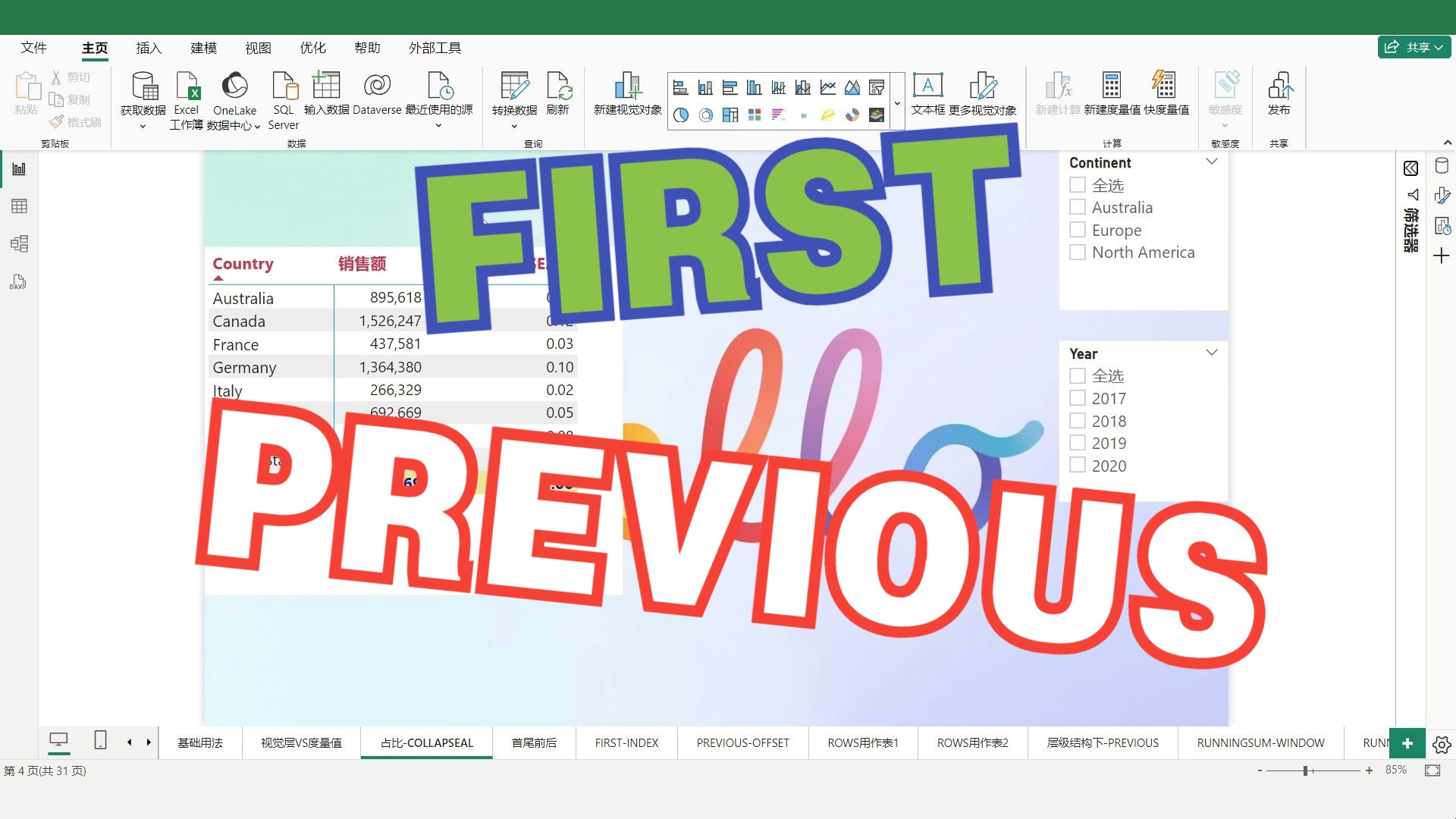
Task: Collapse the Year slicer header chevron
Action: click(1212, 352)
